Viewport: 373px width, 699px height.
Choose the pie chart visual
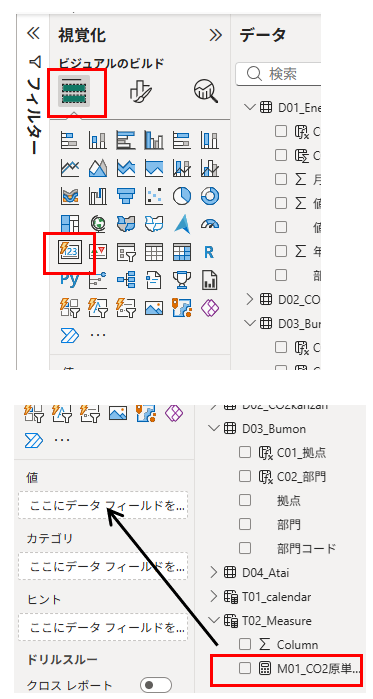(x=181, y=196)
